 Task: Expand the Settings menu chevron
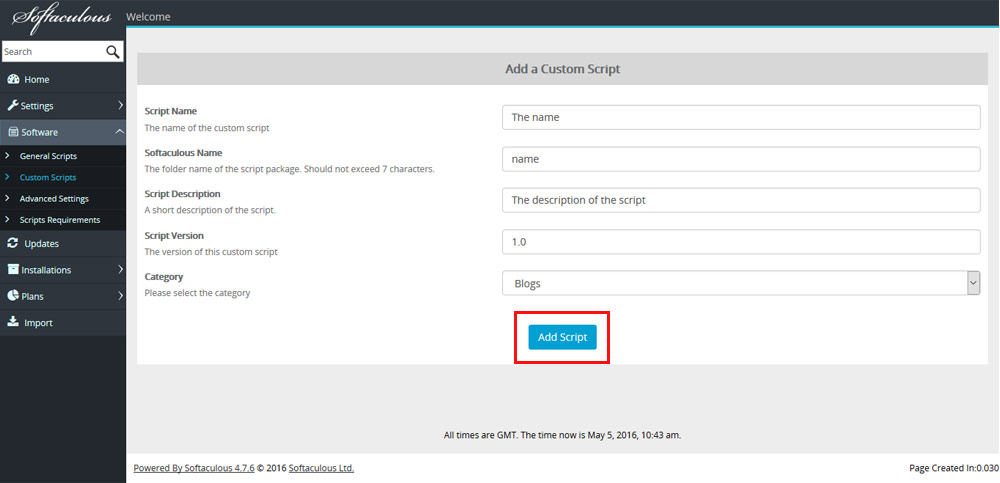pyautogui.click(x=120, y=105)
